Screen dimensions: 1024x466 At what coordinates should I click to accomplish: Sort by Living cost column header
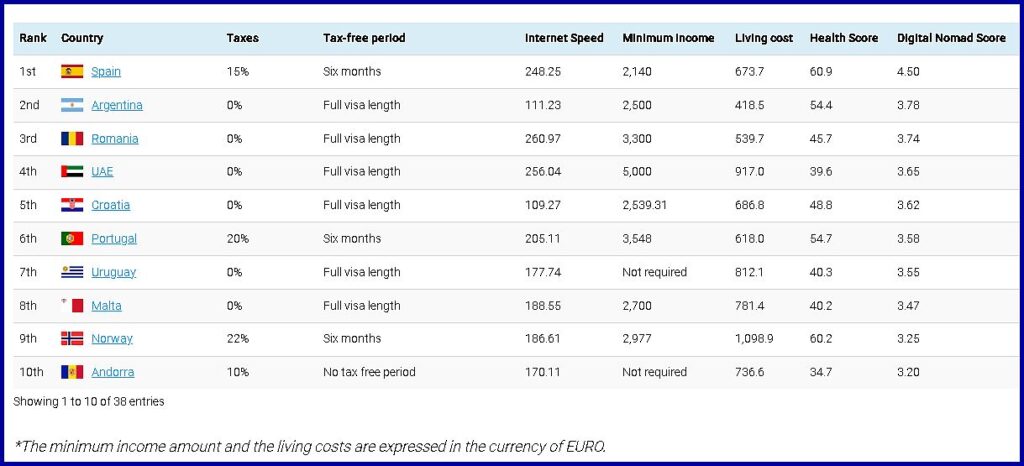pyautogui.click(x=764, y=38)
